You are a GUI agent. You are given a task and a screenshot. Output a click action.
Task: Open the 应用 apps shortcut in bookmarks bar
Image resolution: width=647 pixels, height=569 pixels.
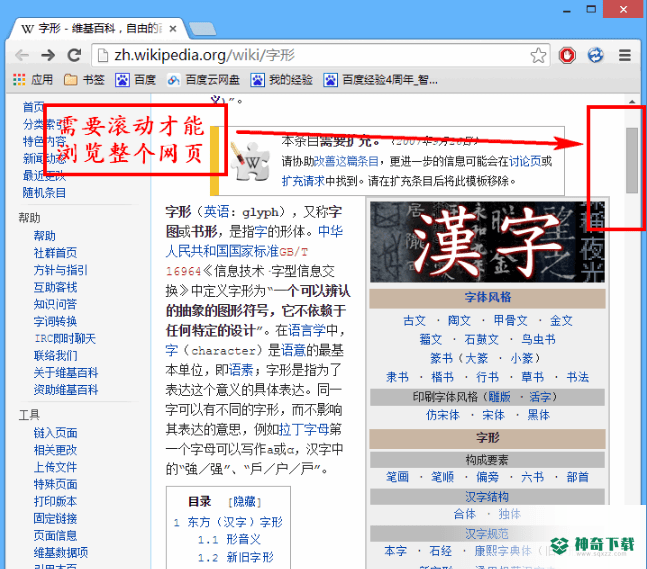pyautogui.click(x=33, y=80)
